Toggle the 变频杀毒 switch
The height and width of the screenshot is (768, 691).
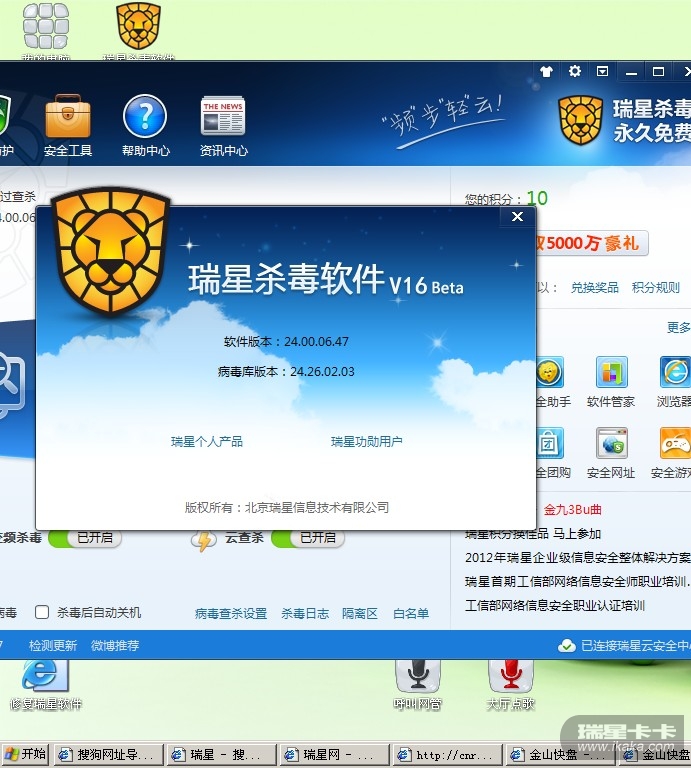pyautogui.click(x=85, y=538)
